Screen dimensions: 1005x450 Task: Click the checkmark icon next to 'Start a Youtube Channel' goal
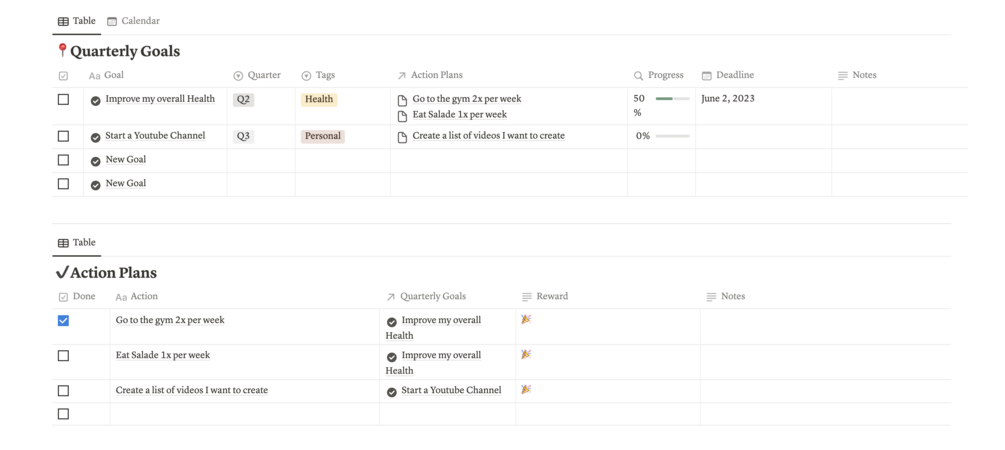click(96, 137)
